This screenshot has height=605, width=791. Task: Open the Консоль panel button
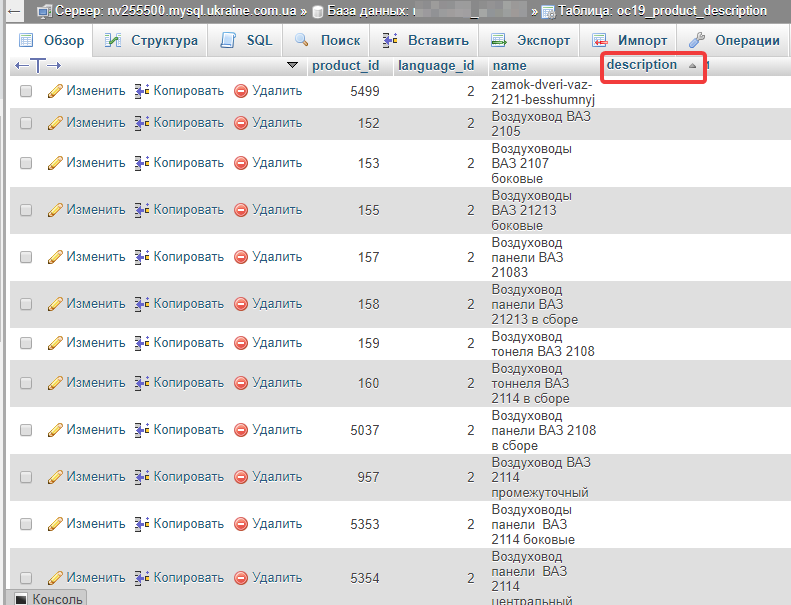[x=48, y=598]
